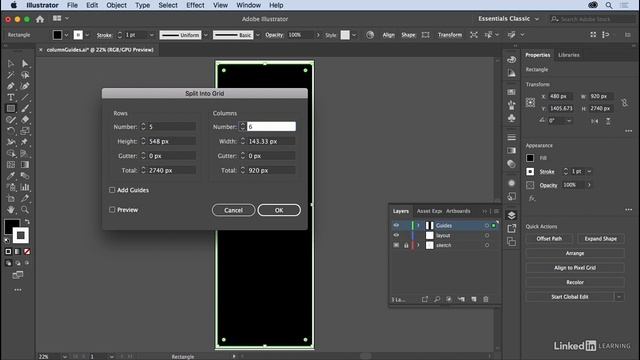Screen dimensions: 640x360
Task: Open Recolor Artwork wheel icon
Action: 370,35
